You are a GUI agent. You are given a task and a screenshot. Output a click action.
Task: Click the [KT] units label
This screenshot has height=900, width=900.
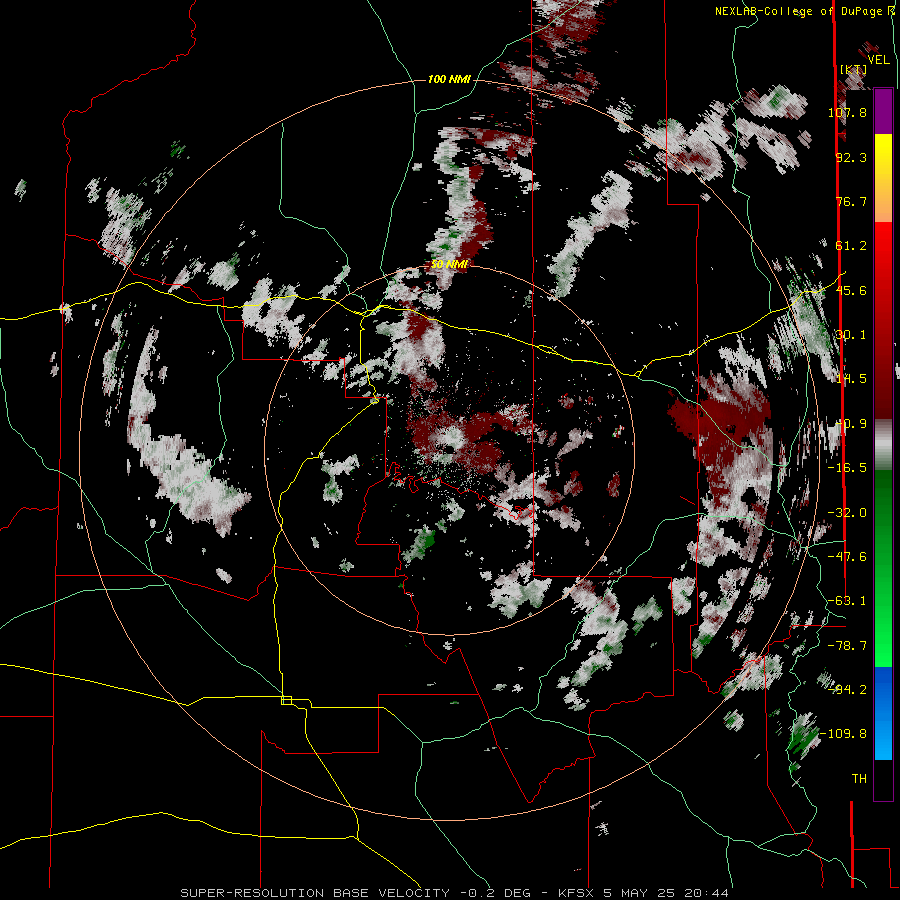point(854,69)
